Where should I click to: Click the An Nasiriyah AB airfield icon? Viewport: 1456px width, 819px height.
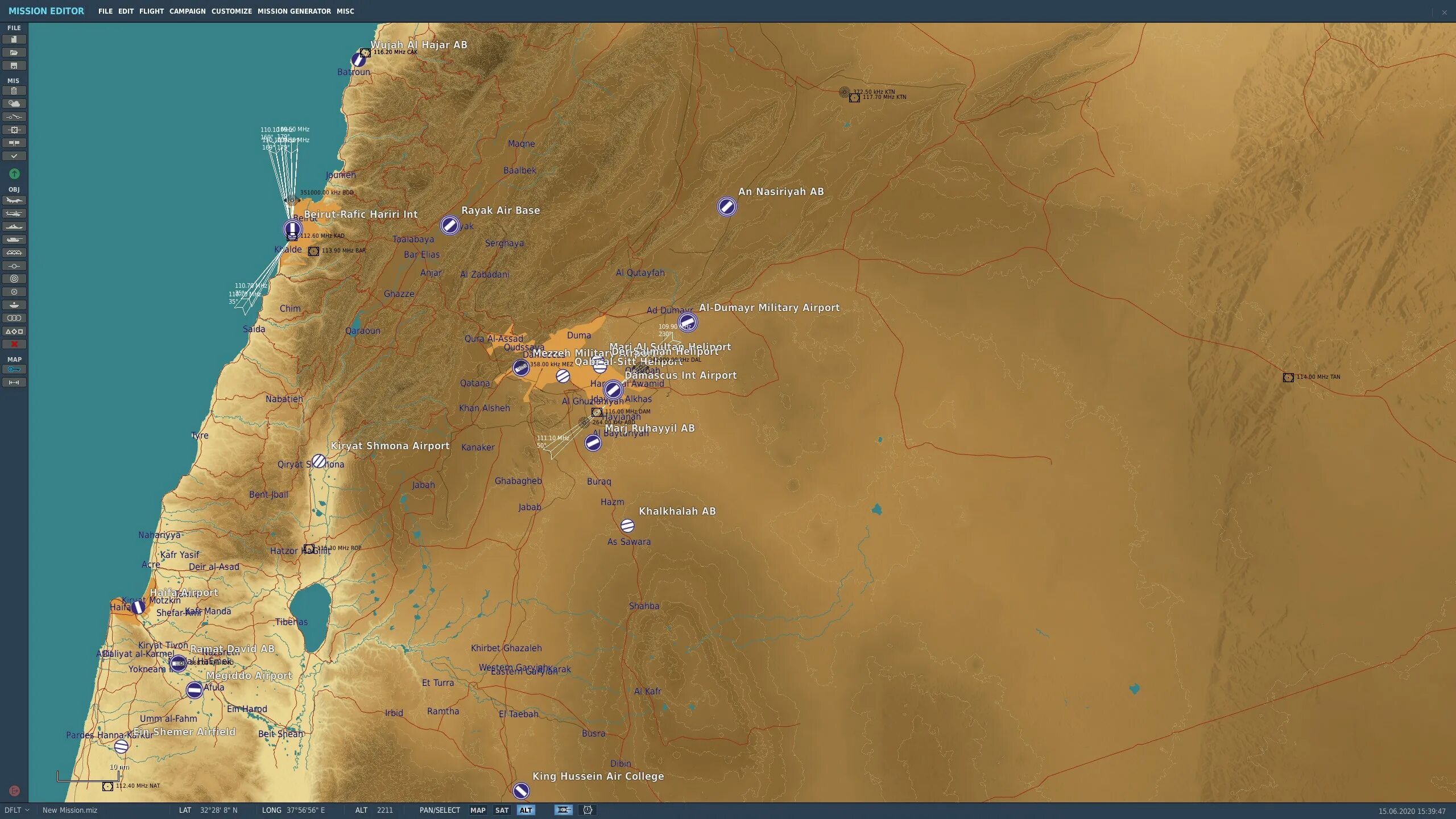[726, 206]
